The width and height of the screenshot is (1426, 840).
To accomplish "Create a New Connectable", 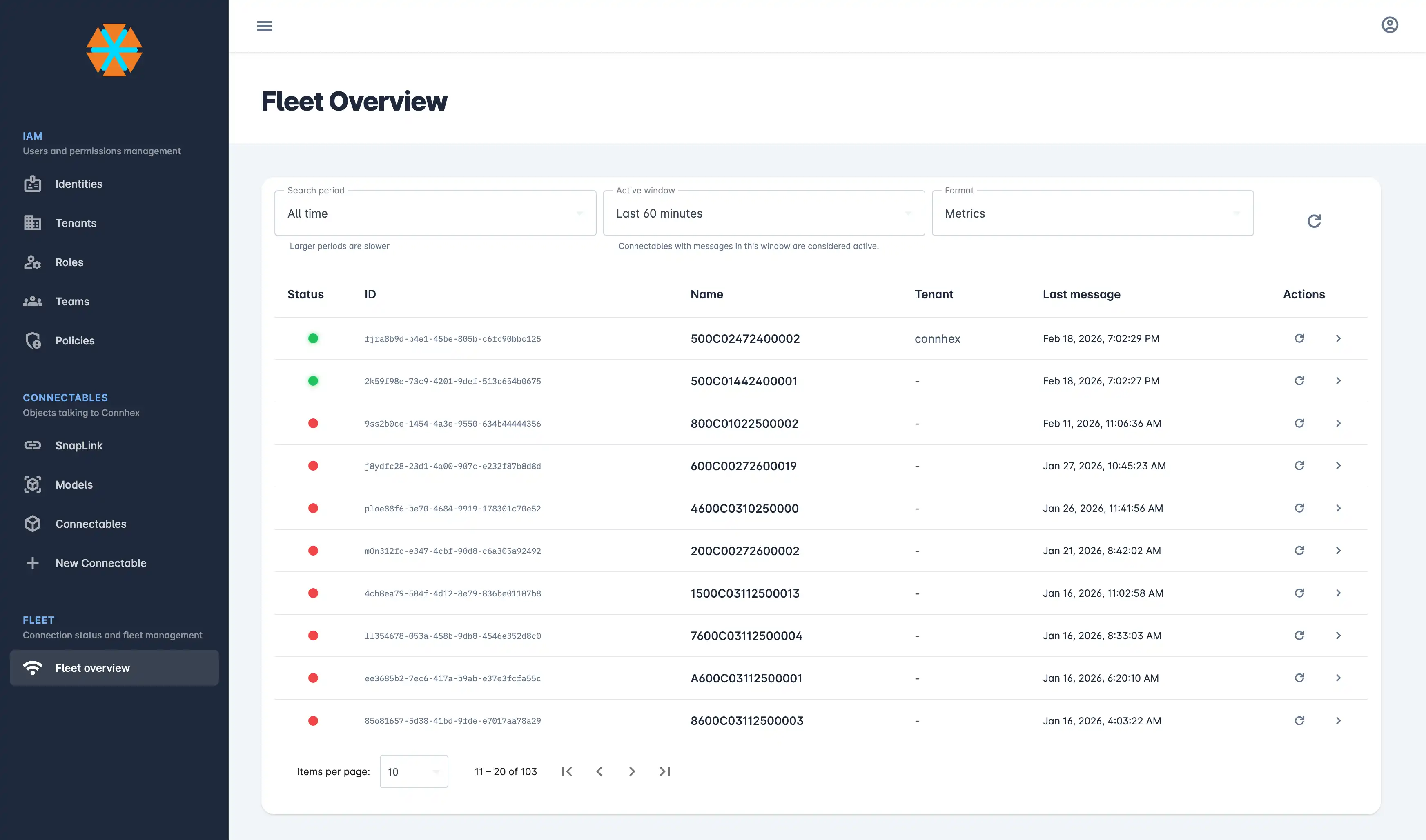I will pyautogui.click(x=100, y=562).
